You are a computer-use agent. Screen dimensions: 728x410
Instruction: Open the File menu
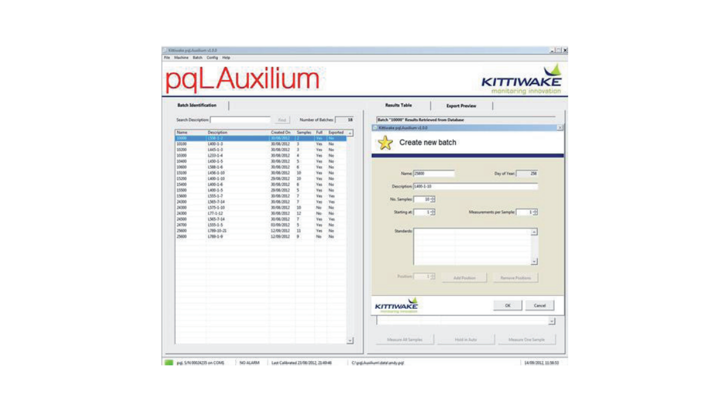tap(167, 57)
